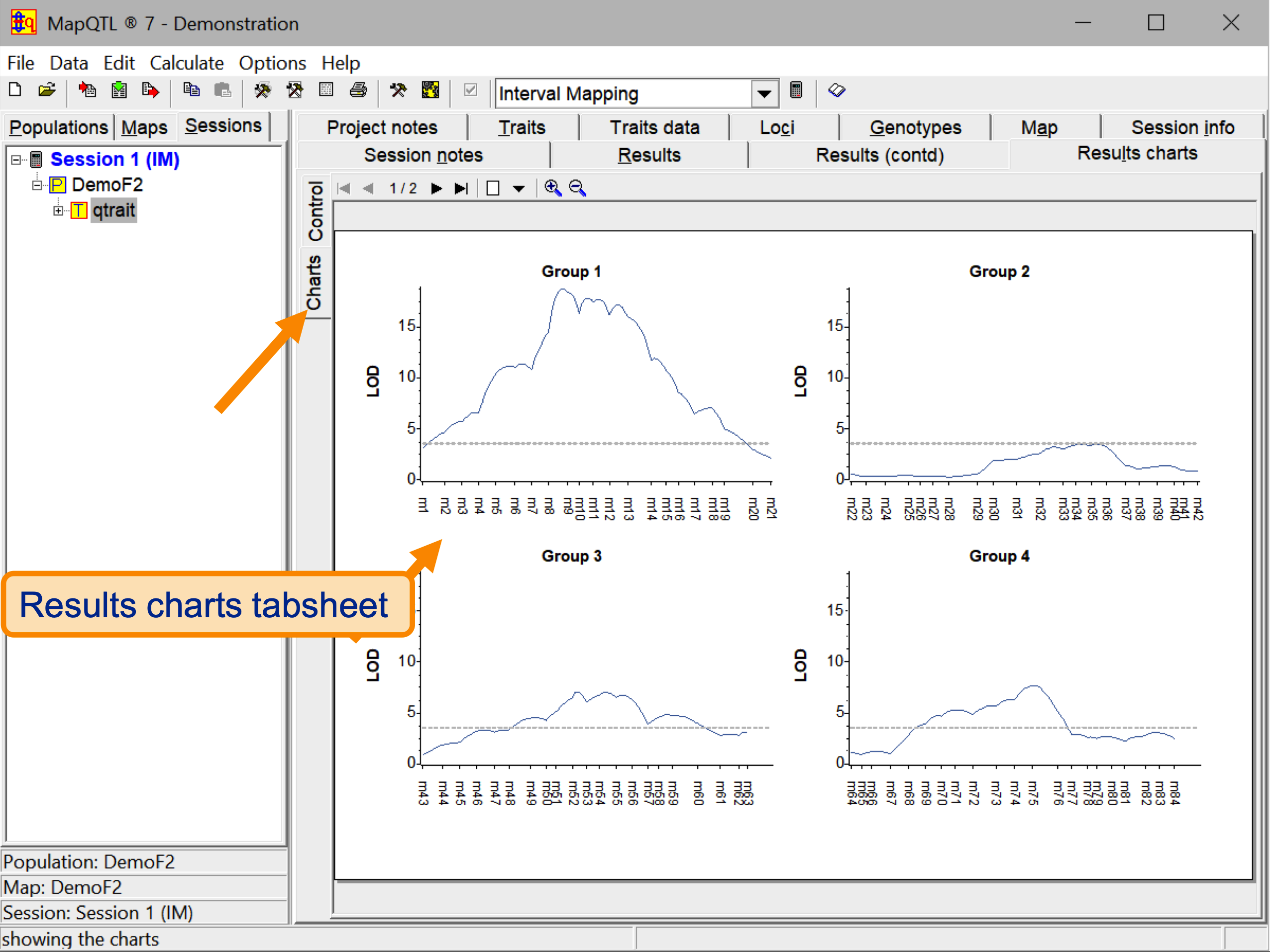Expand the qtrait tree node

tap(58, 210)
